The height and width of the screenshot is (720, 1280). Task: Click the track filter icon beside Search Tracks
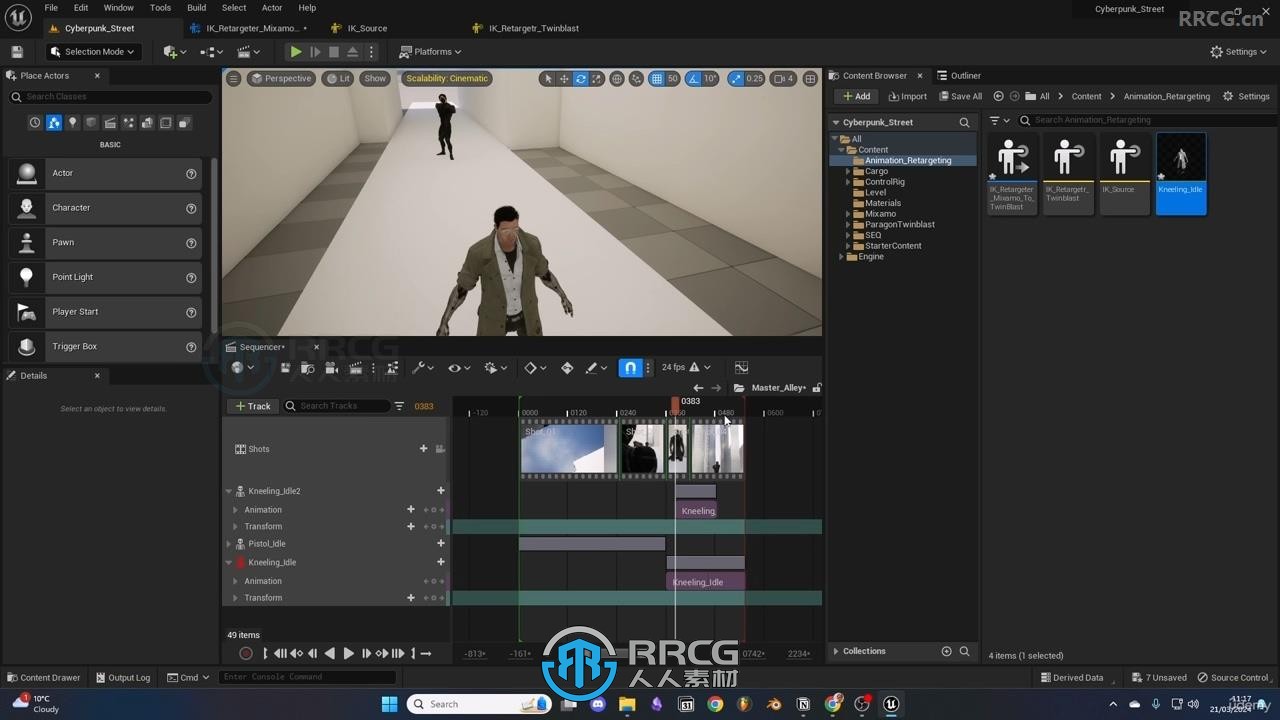point(399,406)
